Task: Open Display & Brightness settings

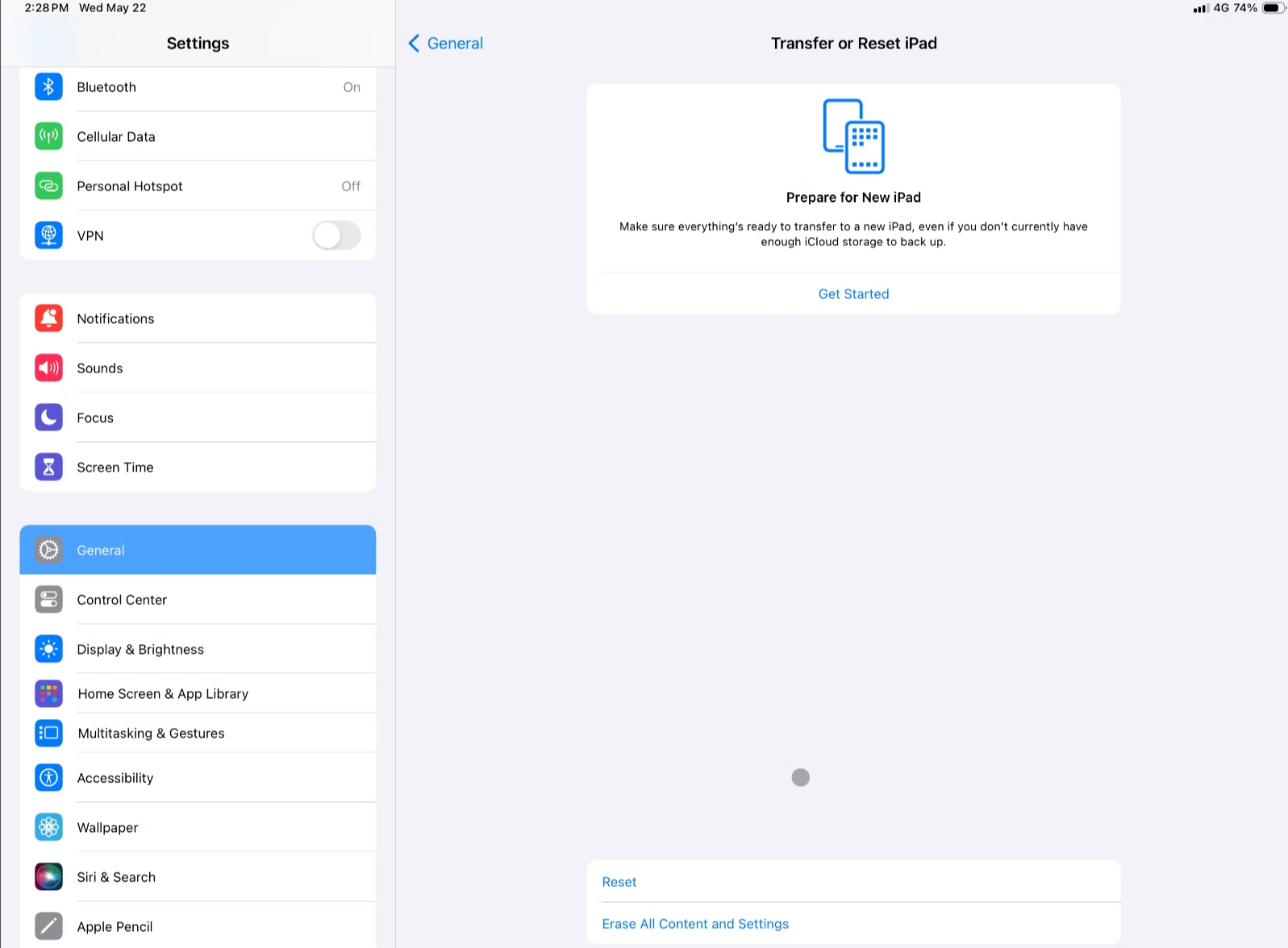Action: 198,649
